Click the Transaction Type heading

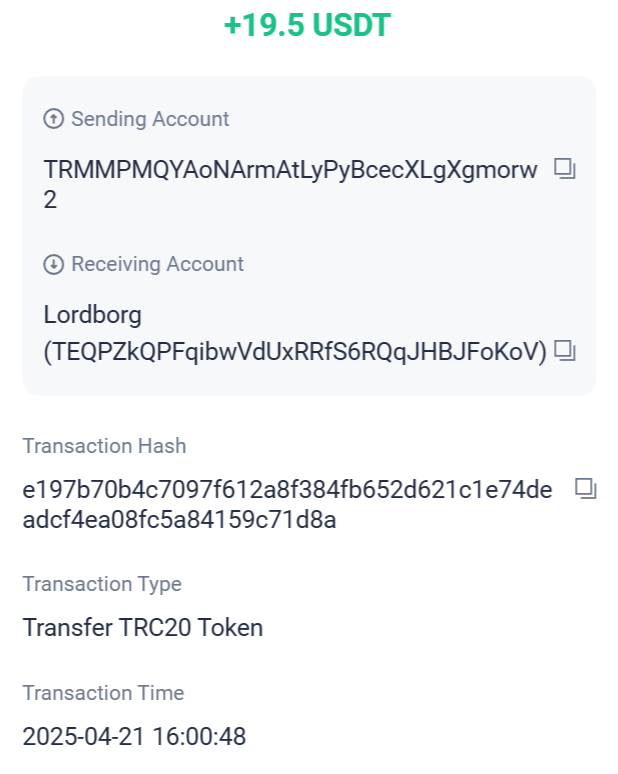coord(102,584)
